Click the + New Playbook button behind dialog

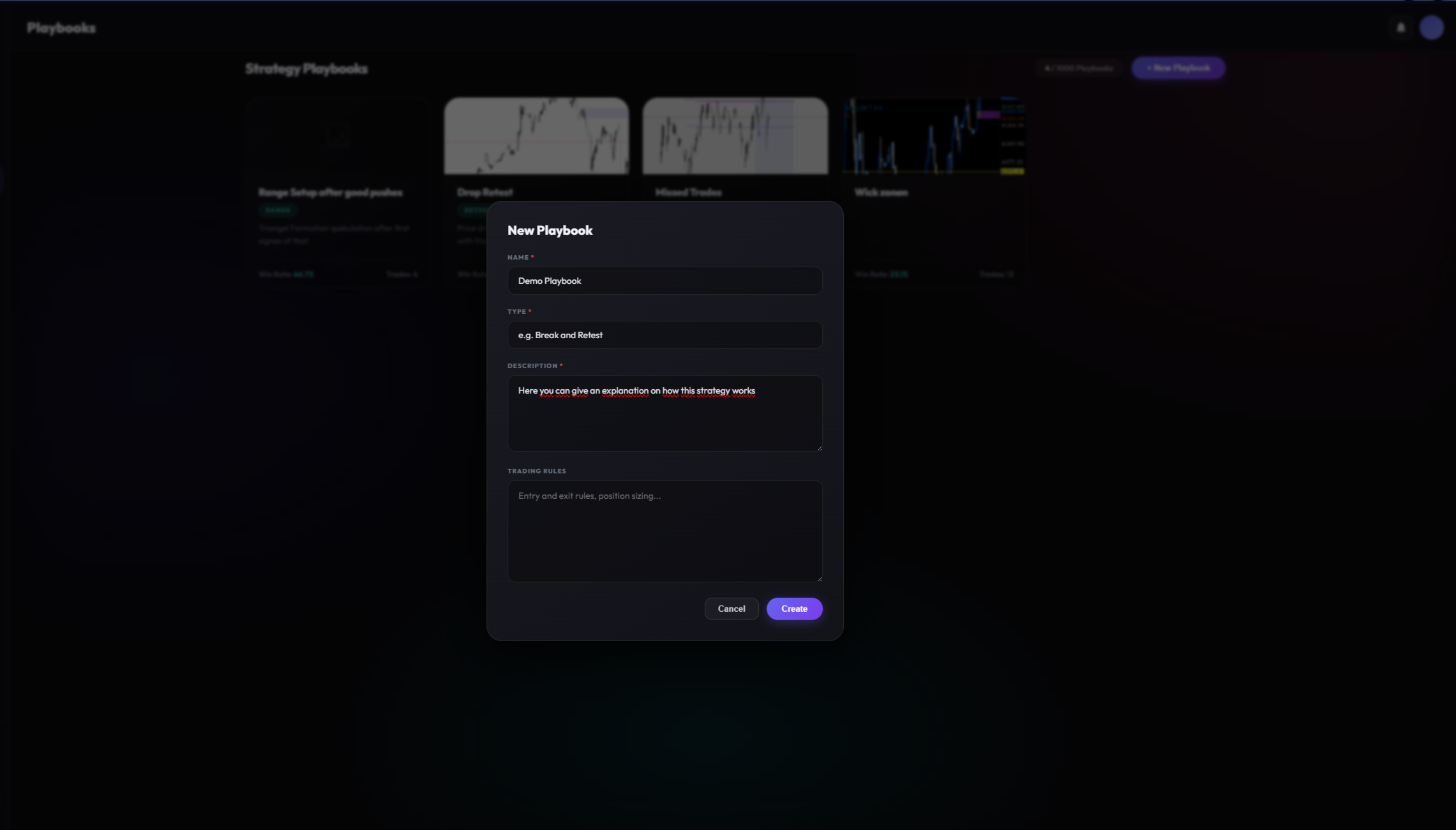(1178, 68)
